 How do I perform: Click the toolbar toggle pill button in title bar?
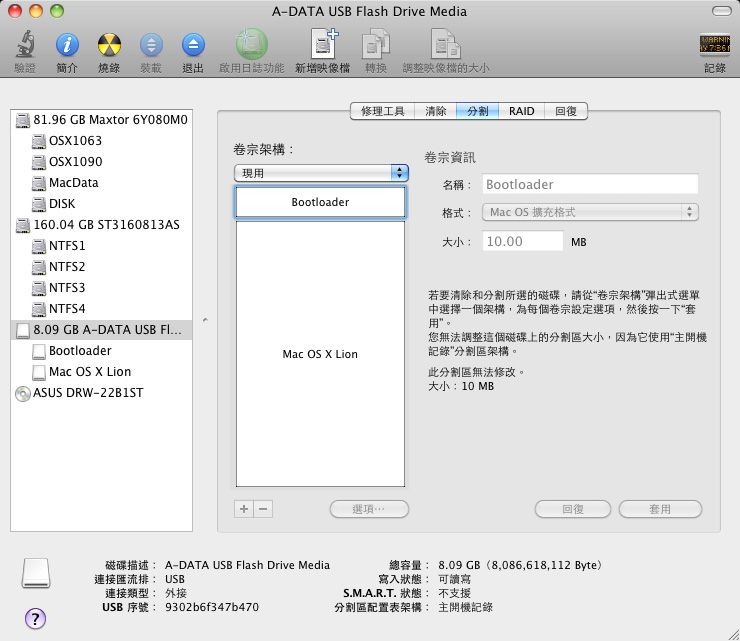point(721,11)
